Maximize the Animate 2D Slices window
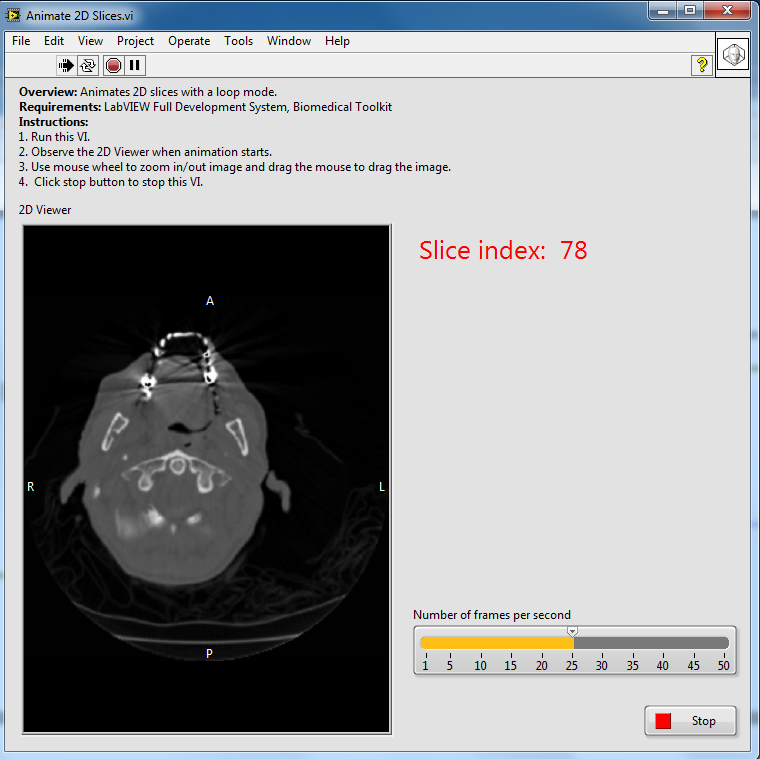The image size is (760, 759). click(x=691, y=11)
